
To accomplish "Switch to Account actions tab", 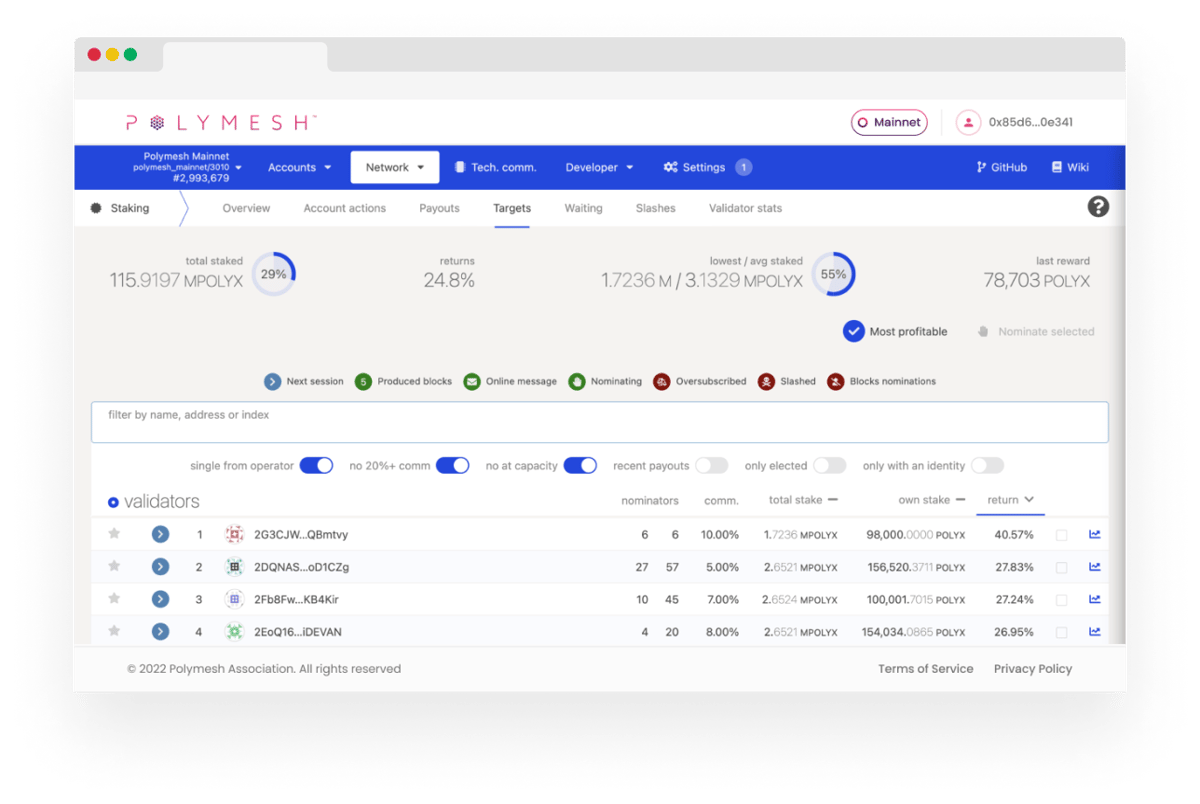I will point(345,208).
